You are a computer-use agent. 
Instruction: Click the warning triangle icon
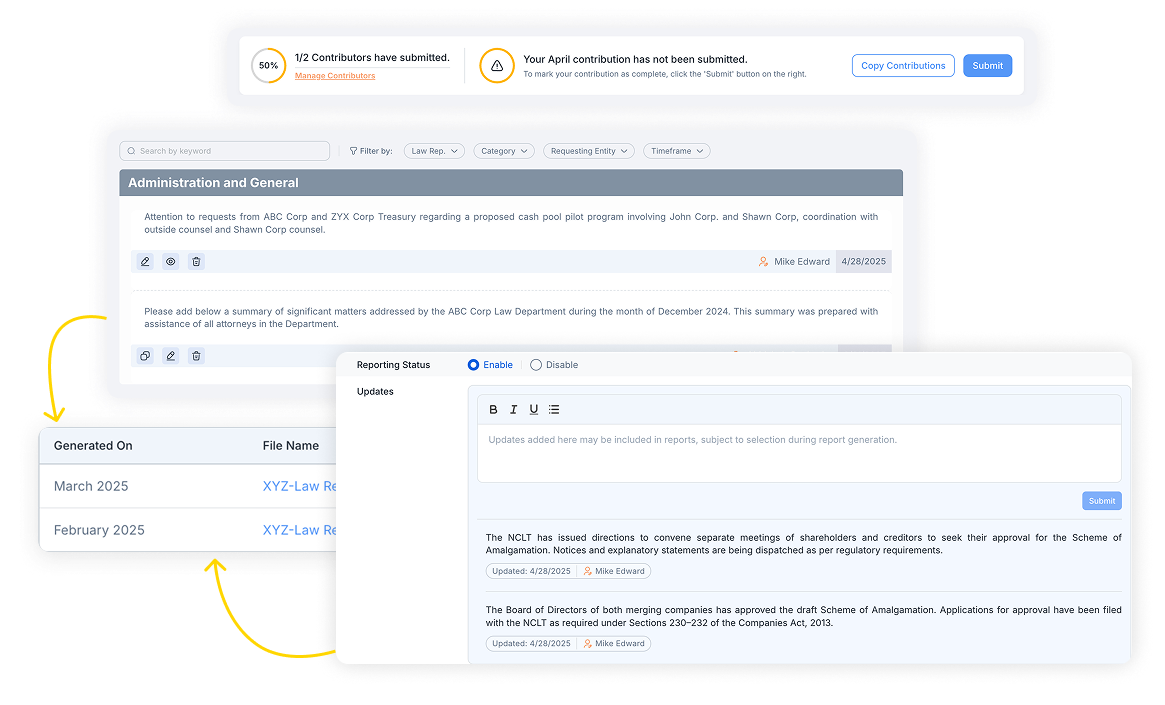(497, 65)
